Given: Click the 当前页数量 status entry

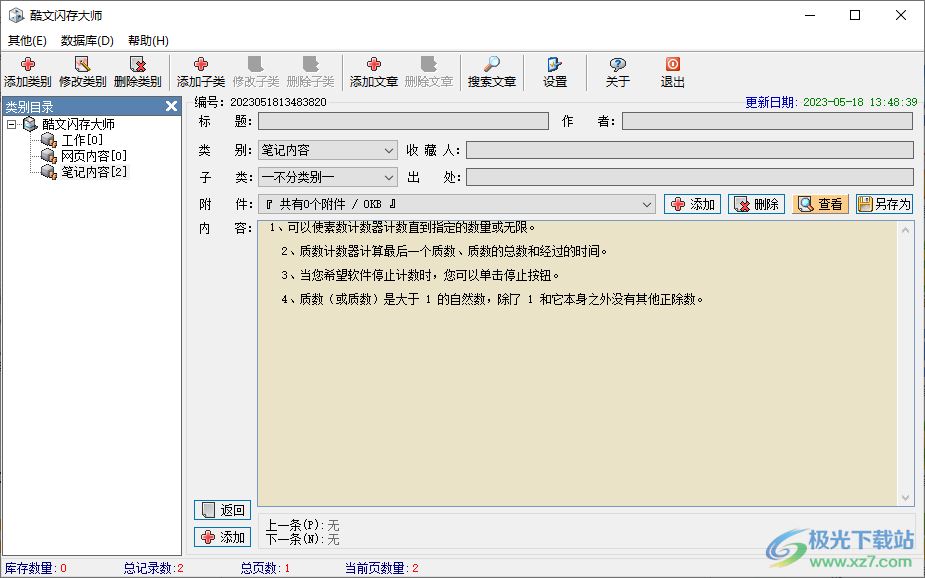Looking at the screenshot, I should point(382,569).
